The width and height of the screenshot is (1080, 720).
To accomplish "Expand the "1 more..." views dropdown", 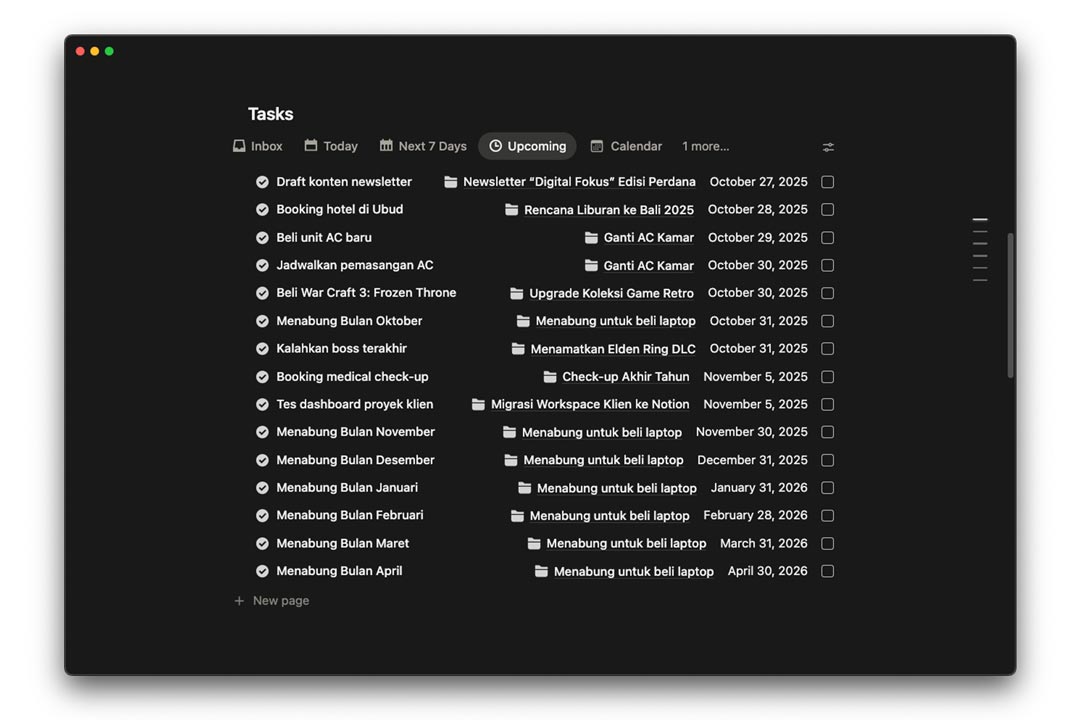I will (x=705, y=146).
